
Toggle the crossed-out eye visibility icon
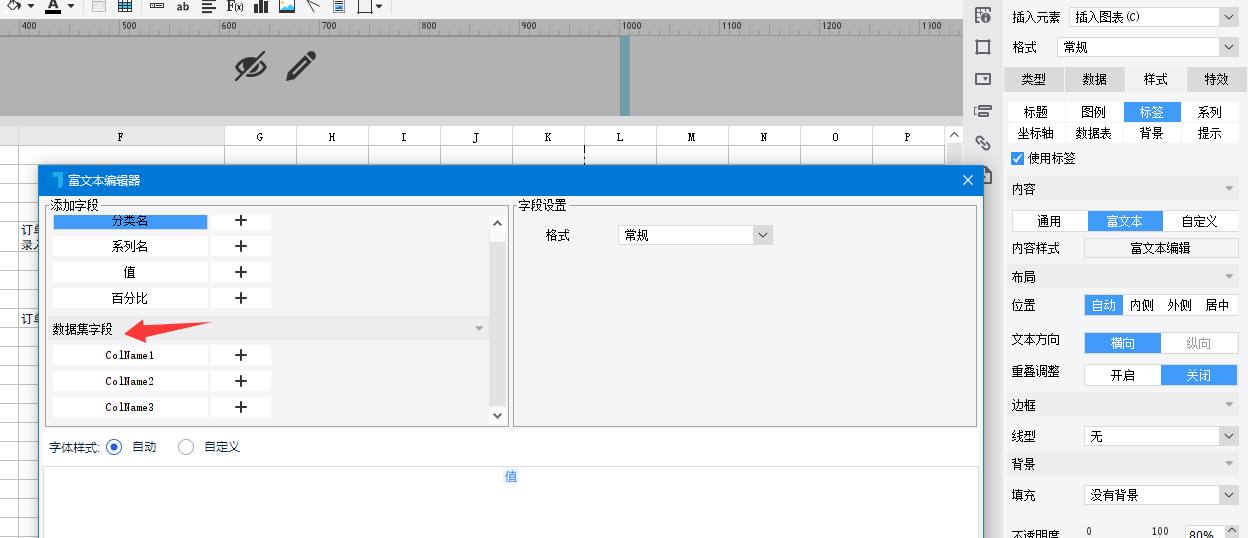click(251, 66)
